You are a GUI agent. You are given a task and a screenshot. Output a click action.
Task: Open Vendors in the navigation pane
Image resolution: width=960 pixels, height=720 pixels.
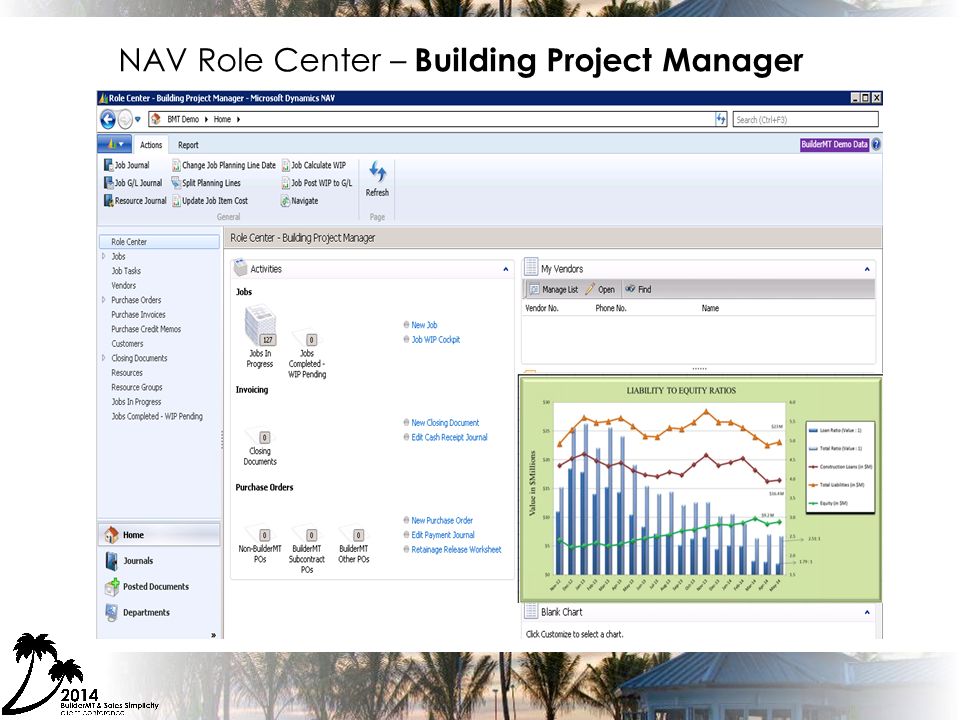[x=124, y=285]
